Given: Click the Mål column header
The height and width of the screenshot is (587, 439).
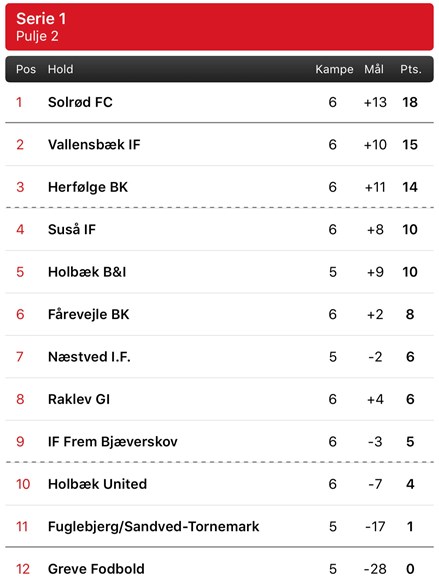Looking at the screenshot, I should (x=374, y=69).
